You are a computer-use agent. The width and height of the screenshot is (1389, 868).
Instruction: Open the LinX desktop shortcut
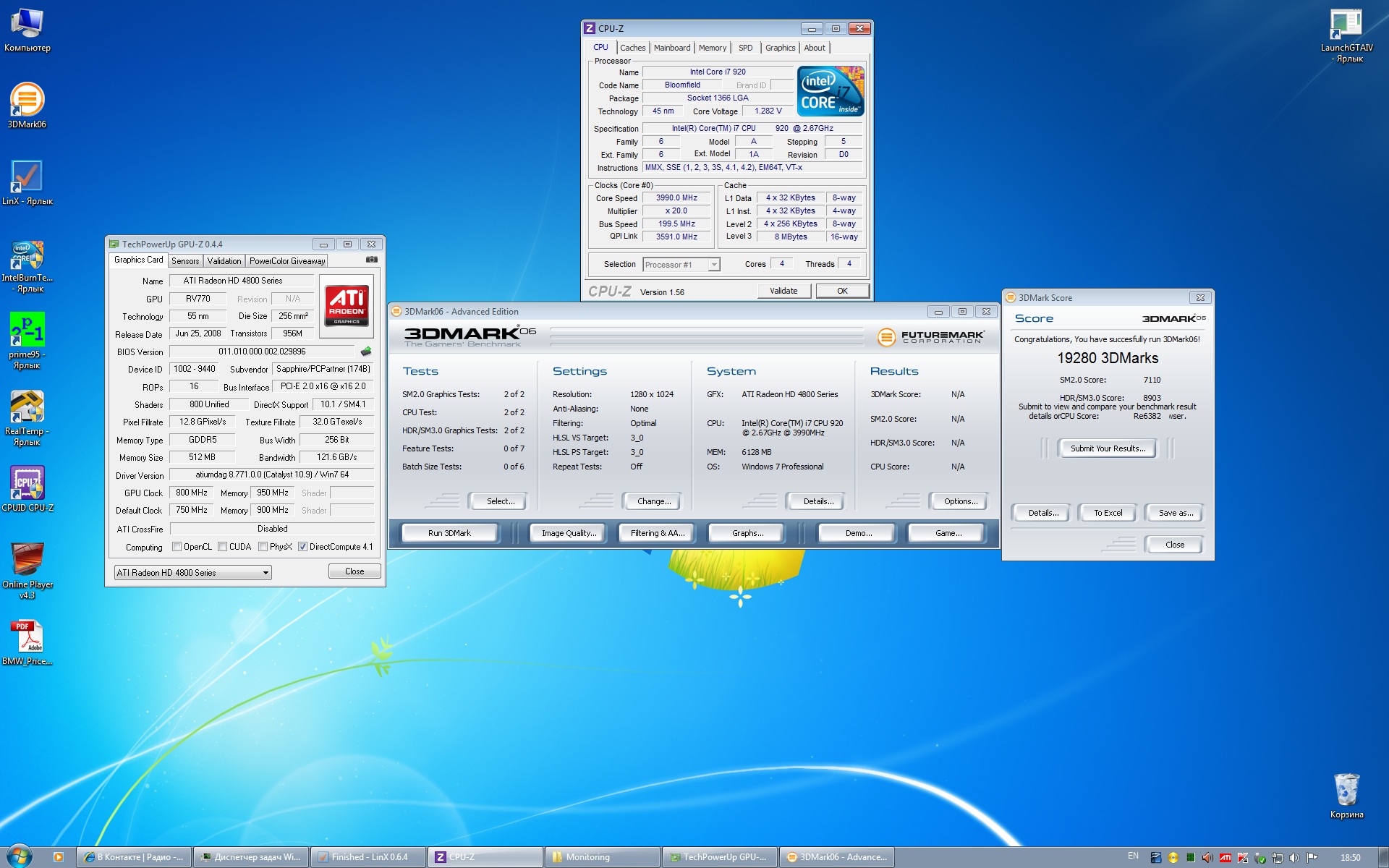(27, 183)
